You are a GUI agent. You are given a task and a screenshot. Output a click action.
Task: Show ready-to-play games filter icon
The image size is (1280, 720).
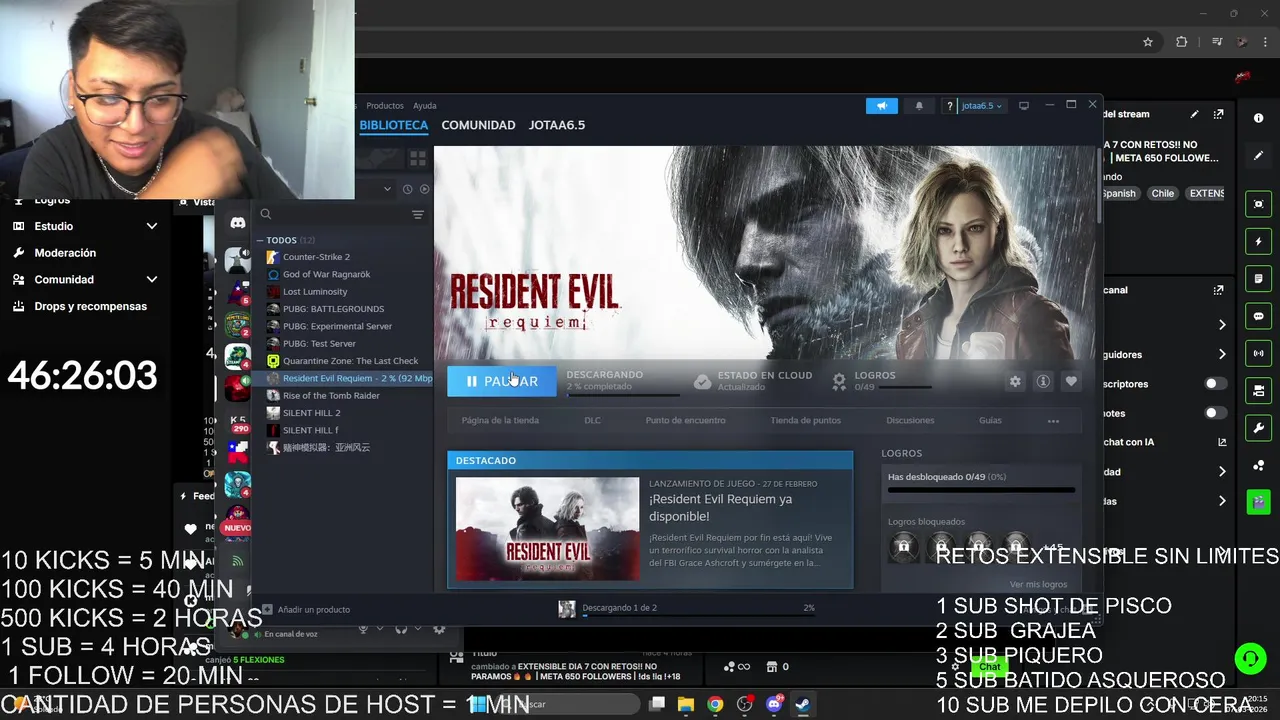pos(425,189)
